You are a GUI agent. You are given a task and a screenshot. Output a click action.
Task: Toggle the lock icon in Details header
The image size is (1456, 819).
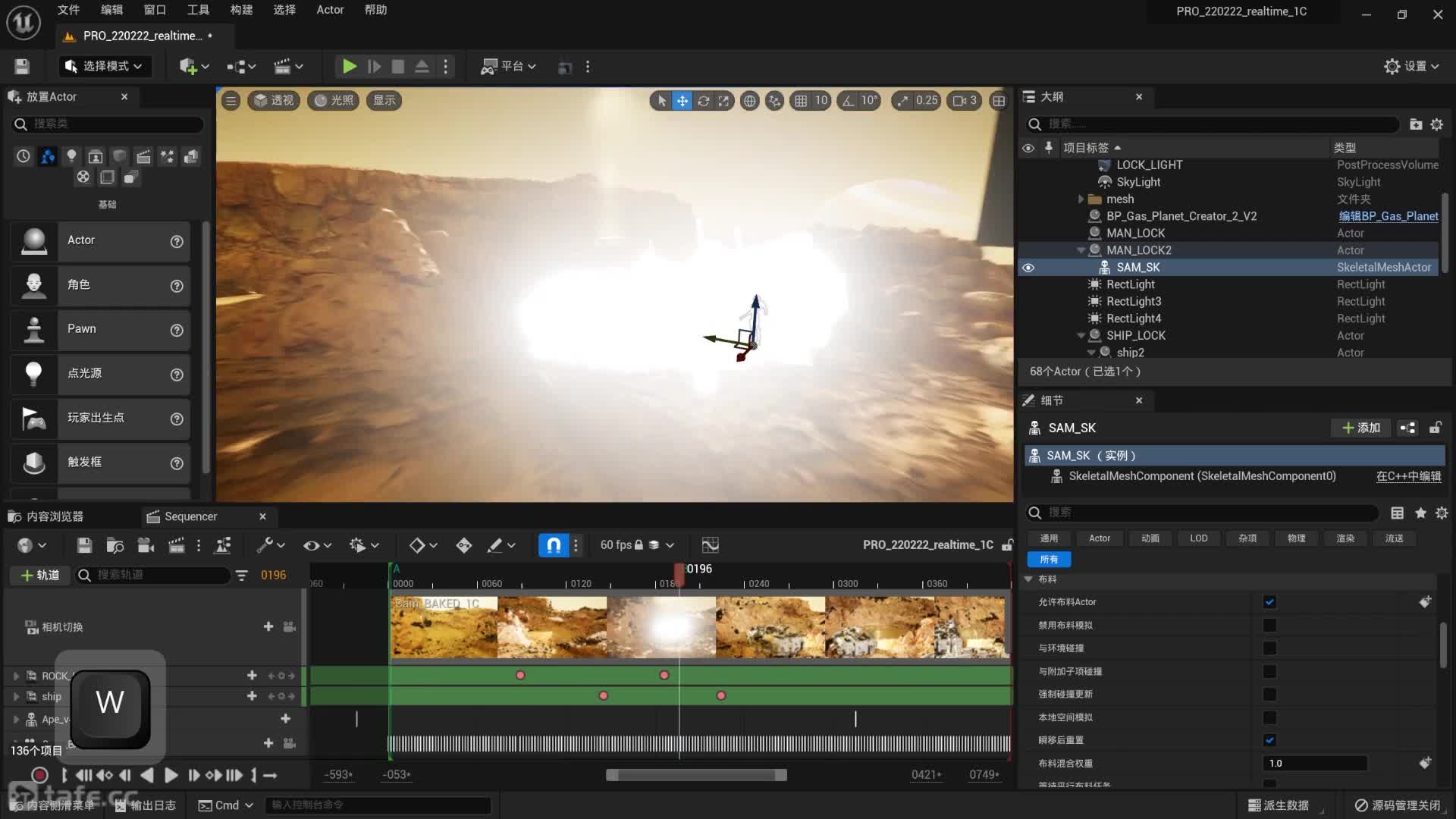click(x=1436, y=428)
